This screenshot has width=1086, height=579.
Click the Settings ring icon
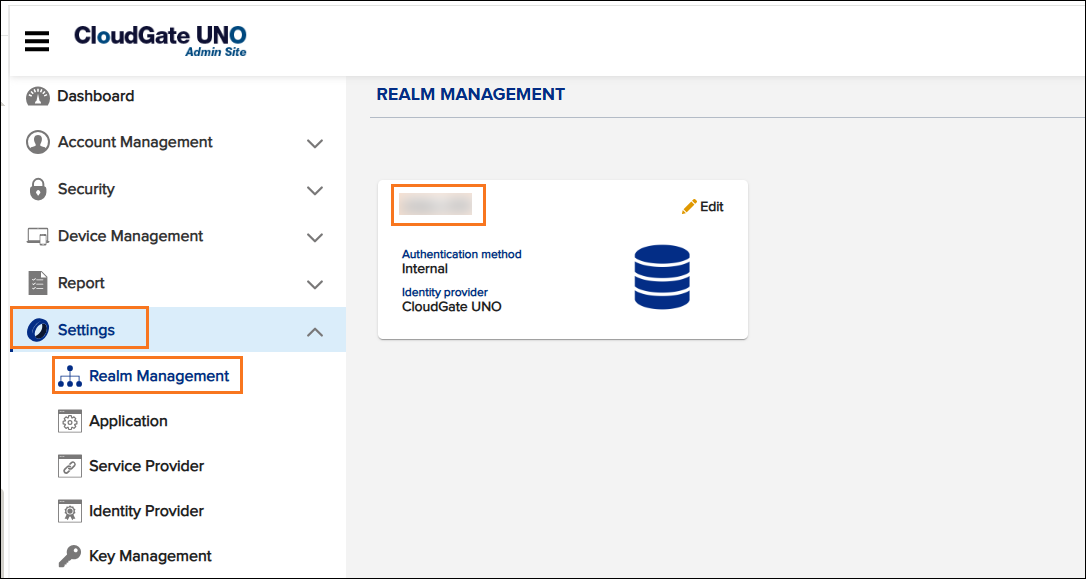[37, 330]
